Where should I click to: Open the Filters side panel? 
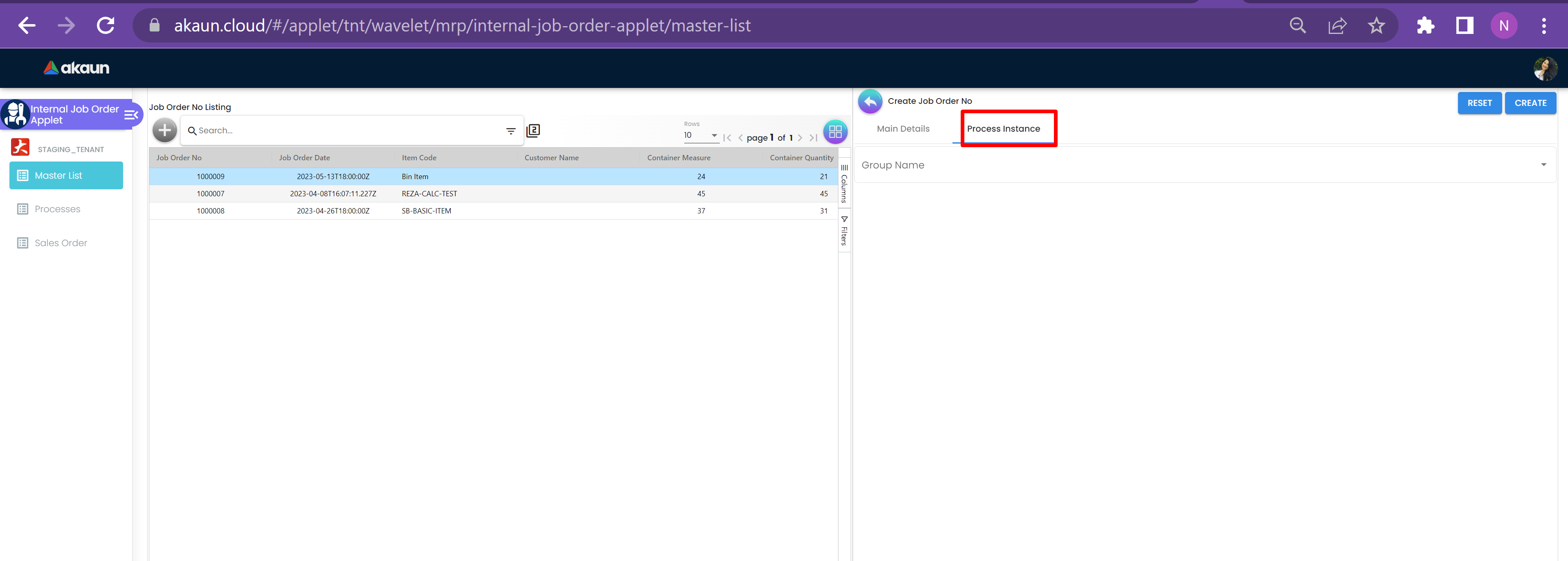[x=844, y=231]
